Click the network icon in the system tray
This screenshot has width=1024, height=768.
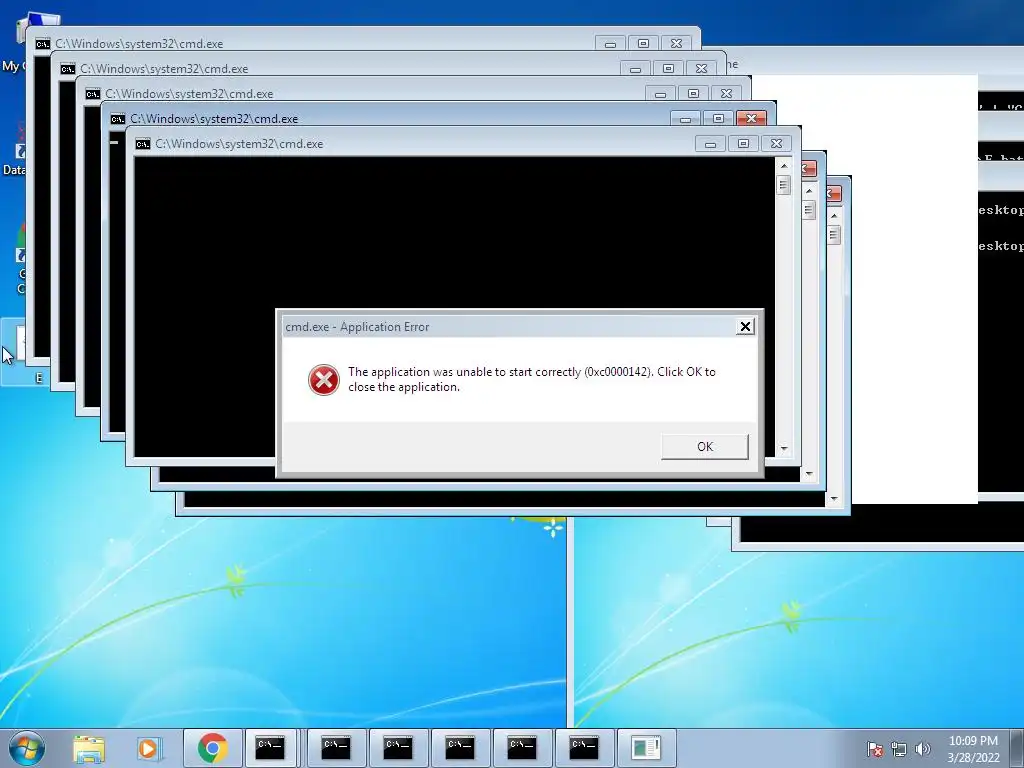(899, 749)
